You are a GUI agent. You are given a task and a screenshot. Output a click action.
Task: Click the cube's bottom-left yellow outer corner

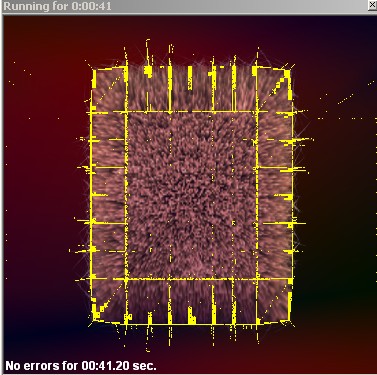(x=94, y=321)
